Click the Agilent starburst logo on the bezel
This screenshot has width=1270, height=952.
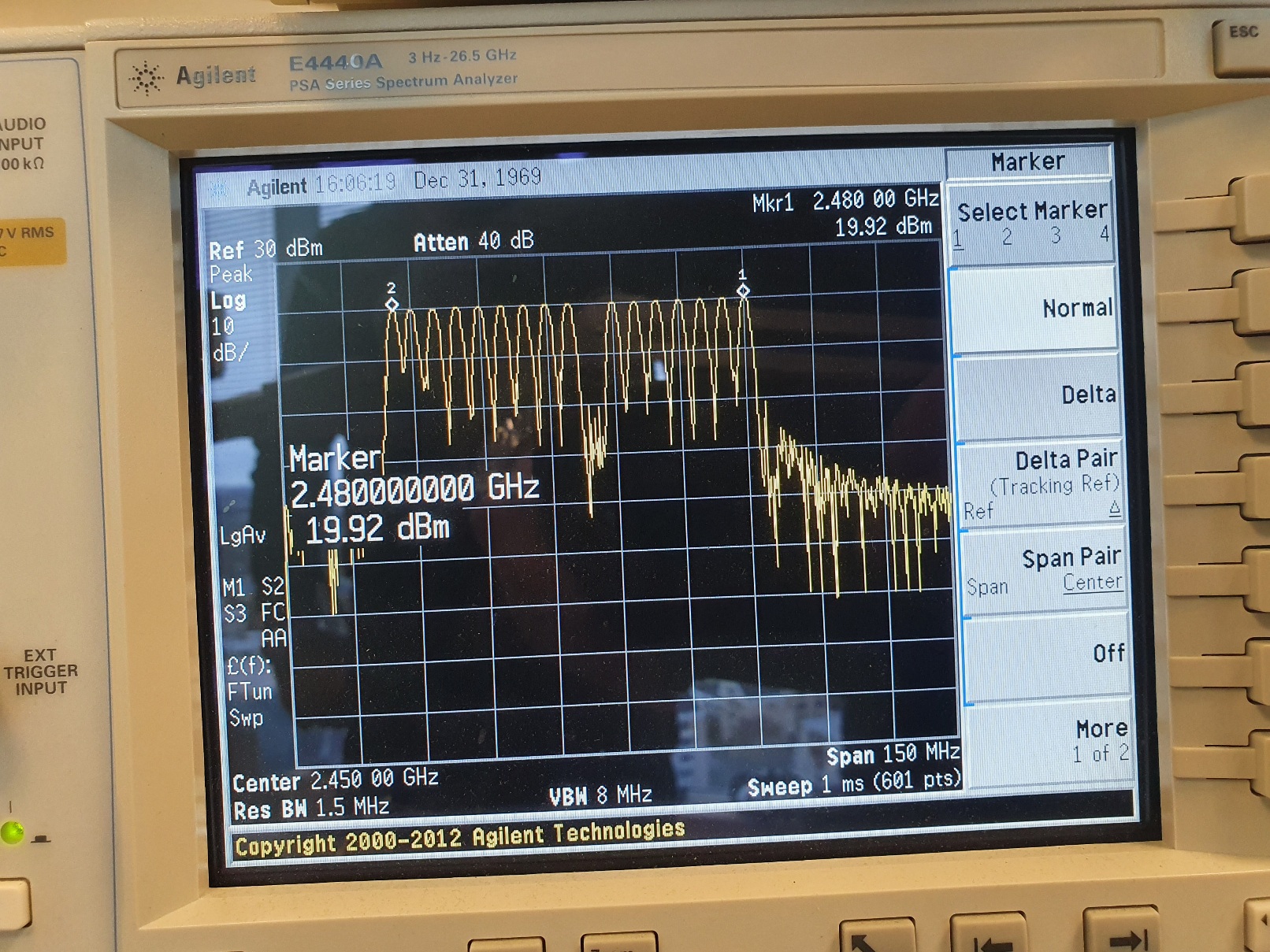[x=147, y=78]
